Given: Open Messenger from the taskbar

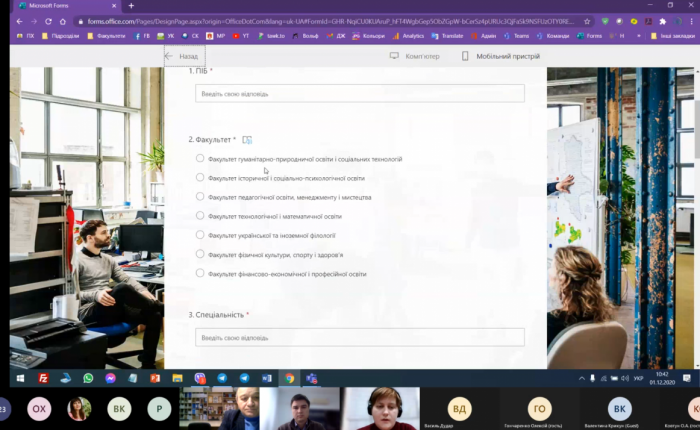Looking at the screenshot, I should coord(110,379).
